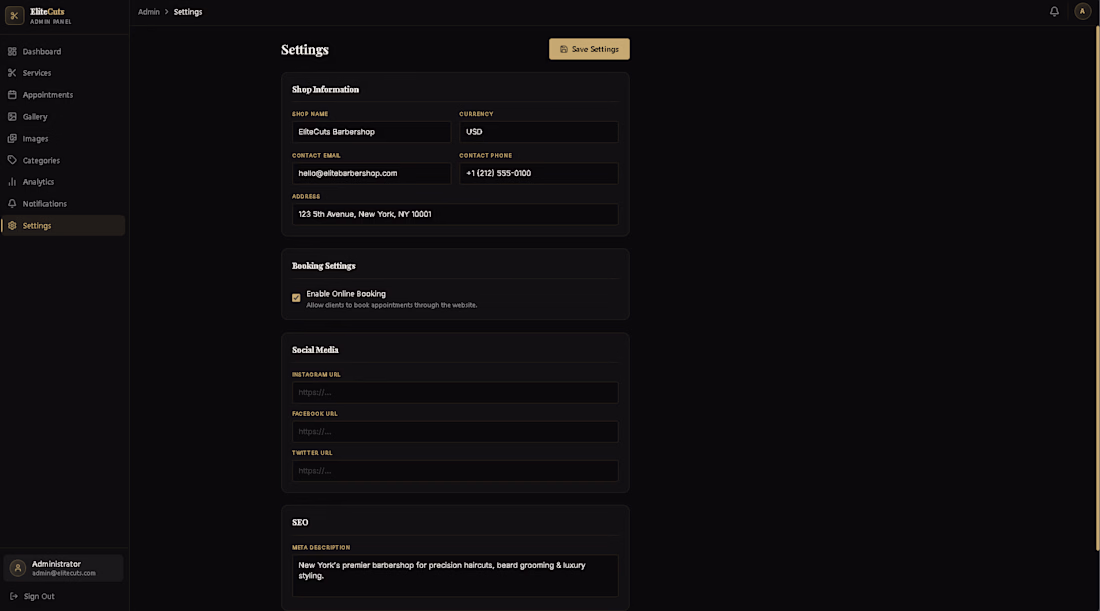Open the Images section
Screen dimensions: 1100x611
tap(63, 139)
